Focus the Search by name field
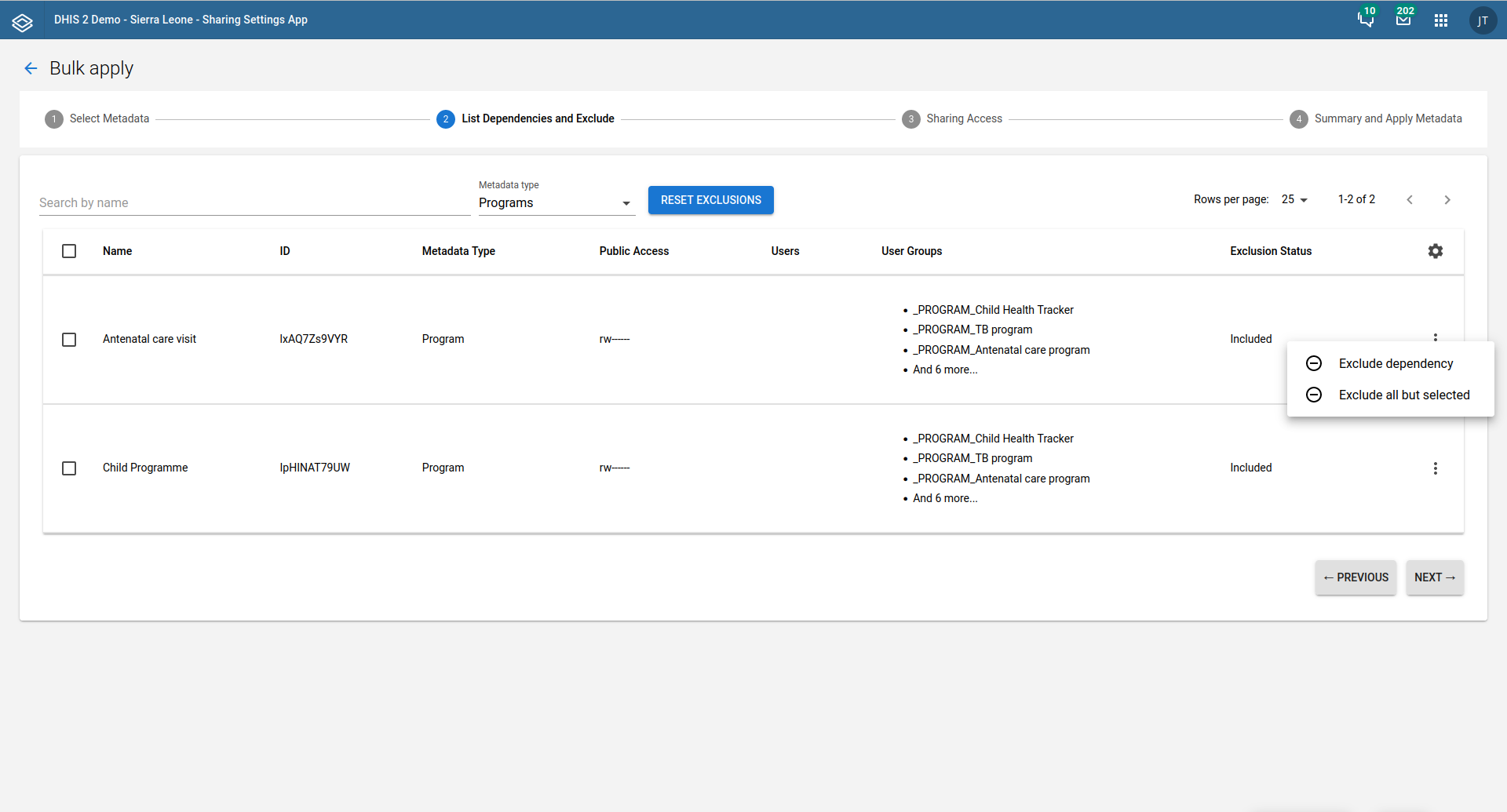This screenshot has height=812, width=1507. coord(254,203)
